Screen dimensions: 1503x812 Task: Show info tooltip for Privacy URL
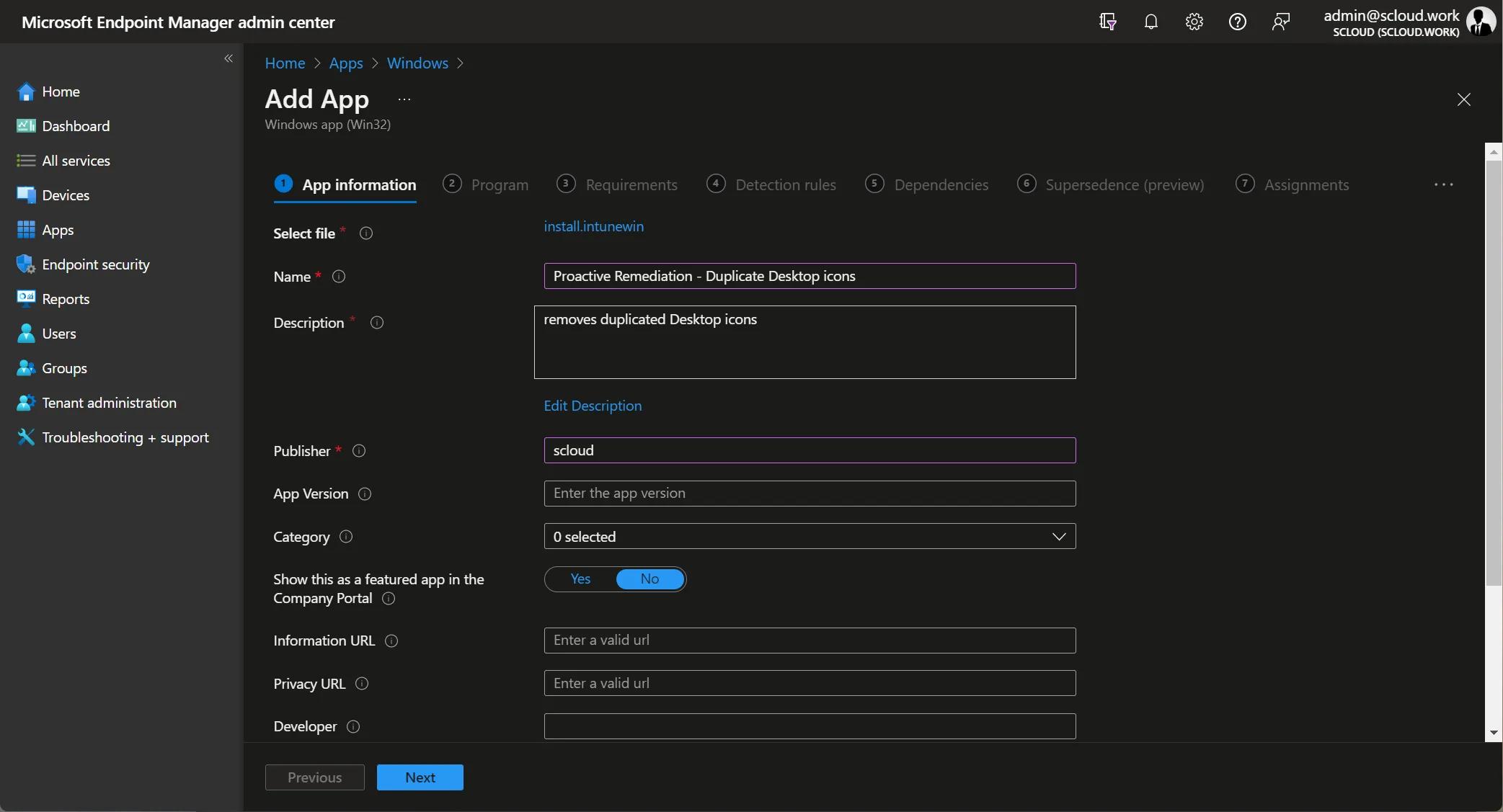click(363, 684)
